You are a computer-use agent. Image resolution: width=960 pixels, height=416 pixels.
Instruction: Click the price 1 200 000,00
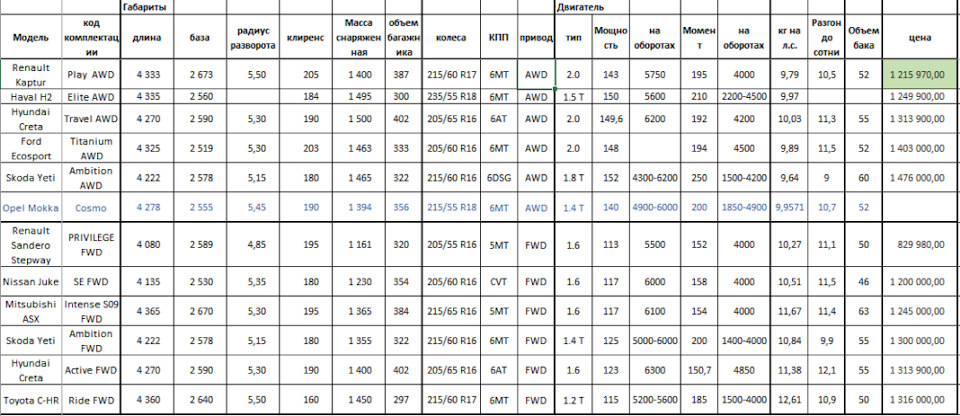(x=920, y=282)
